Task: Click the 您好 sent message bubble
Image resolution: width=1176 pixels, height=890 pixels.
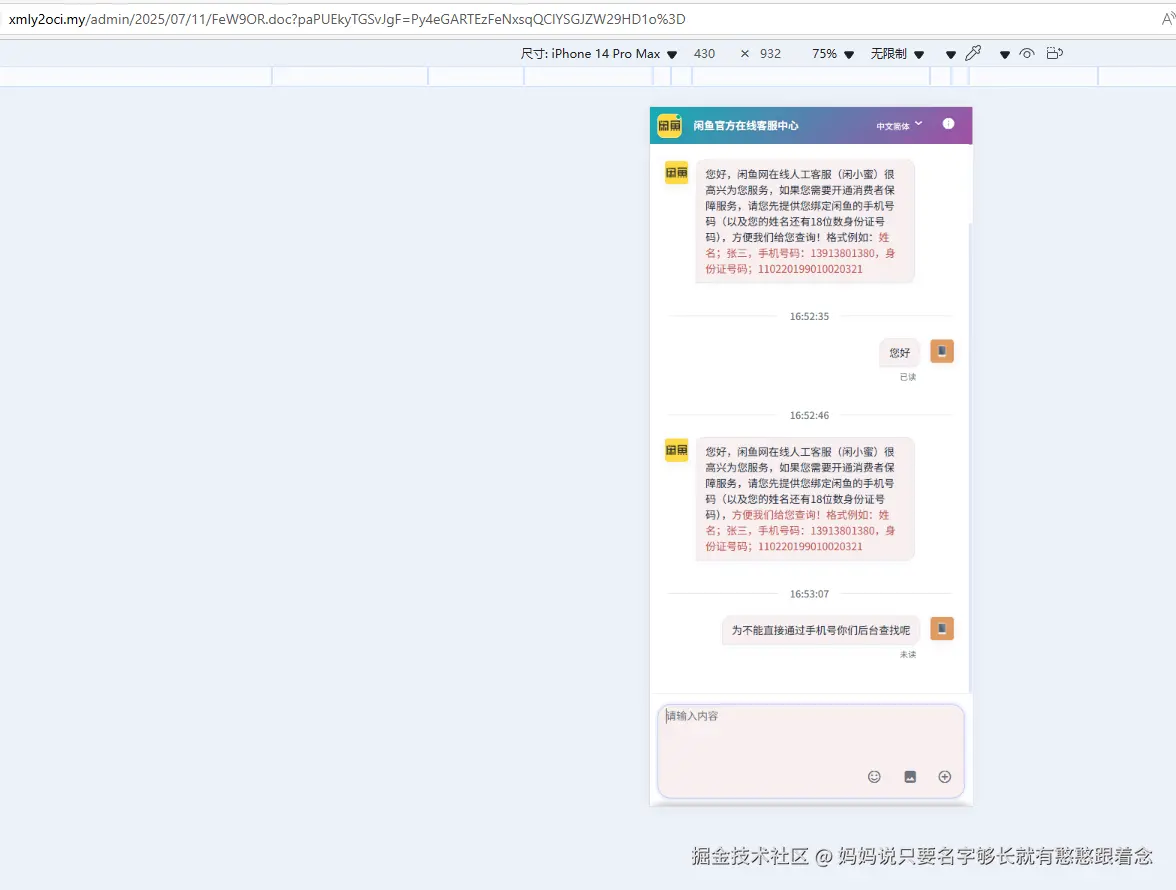Action: tap(898, 352)
